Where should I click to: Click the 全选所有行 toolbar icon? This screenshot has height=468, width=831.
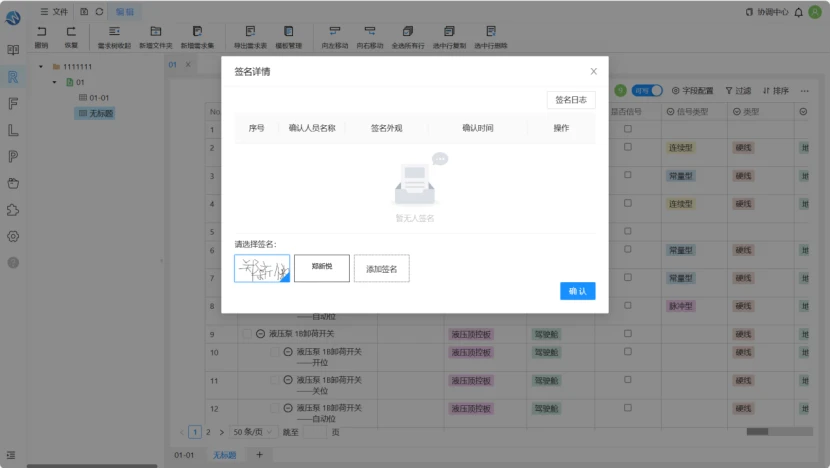pos(408,32)
